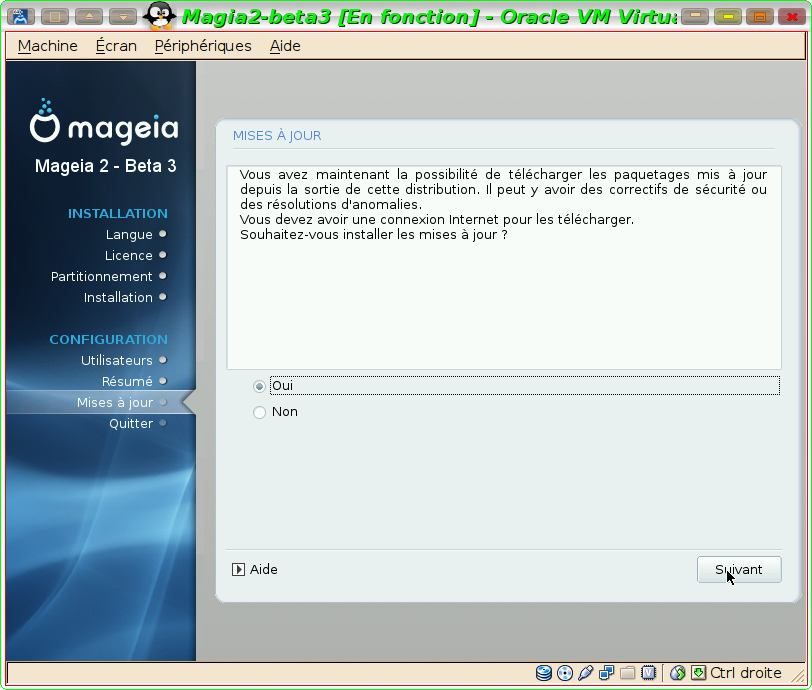
Task: Select the Non radio button
Action: (x=259, y=412)
